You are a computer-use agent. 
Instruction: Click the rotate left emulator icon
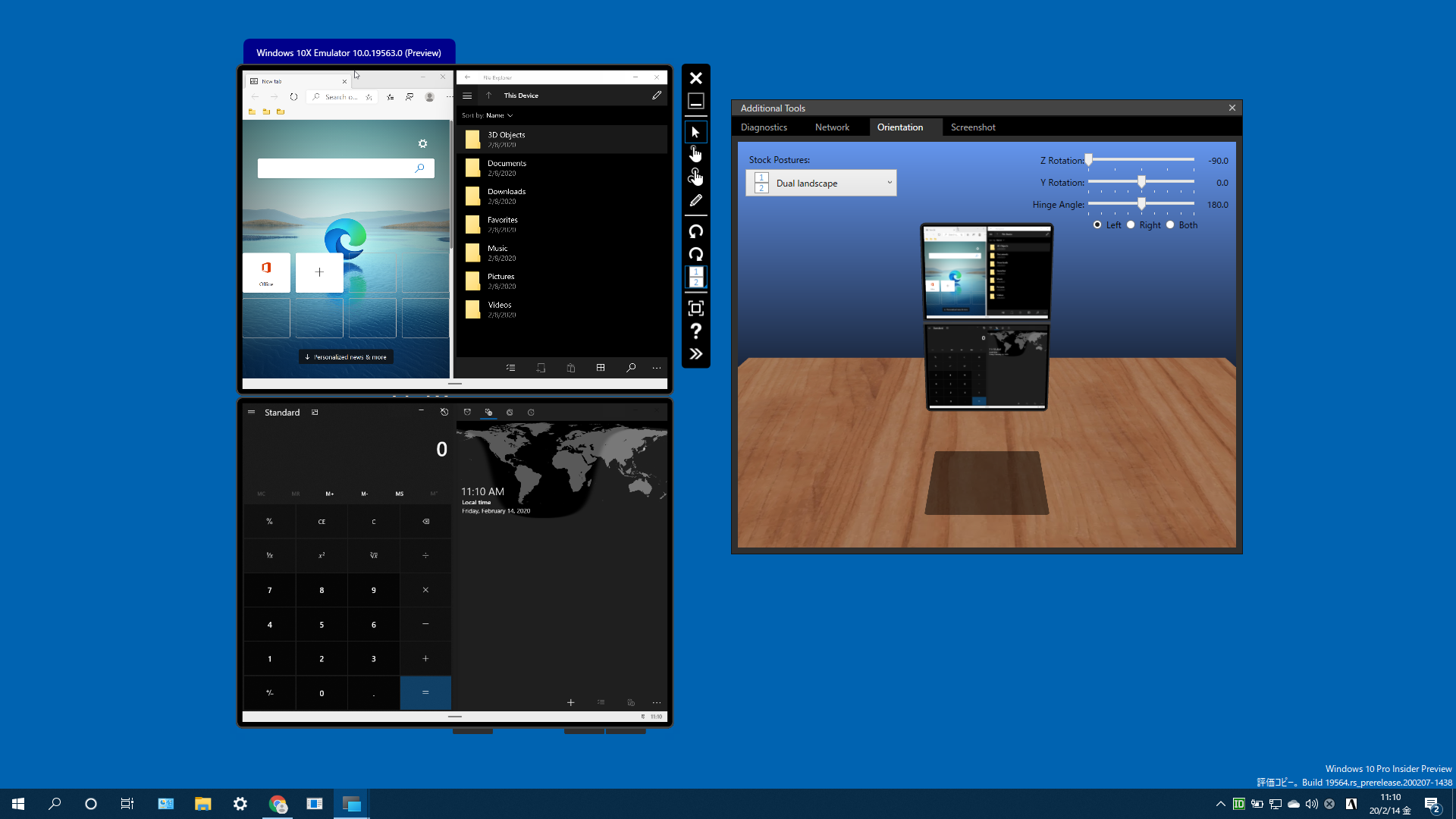pos(695,231)
